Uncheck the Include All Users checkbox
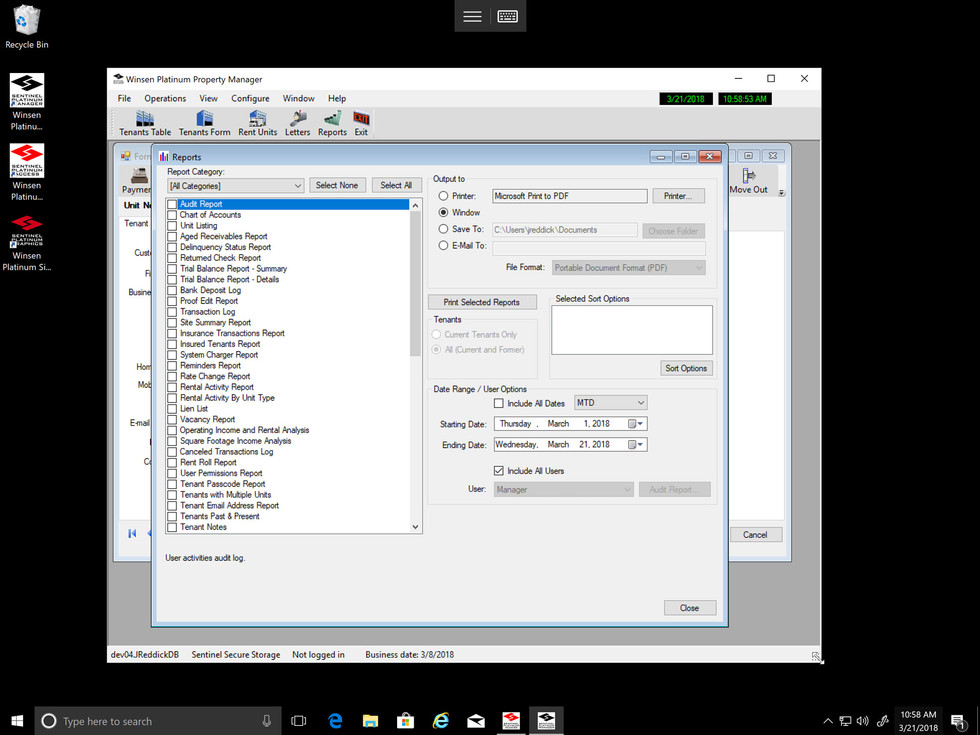Viewport: 980px width, 735px height. (499, 471)
